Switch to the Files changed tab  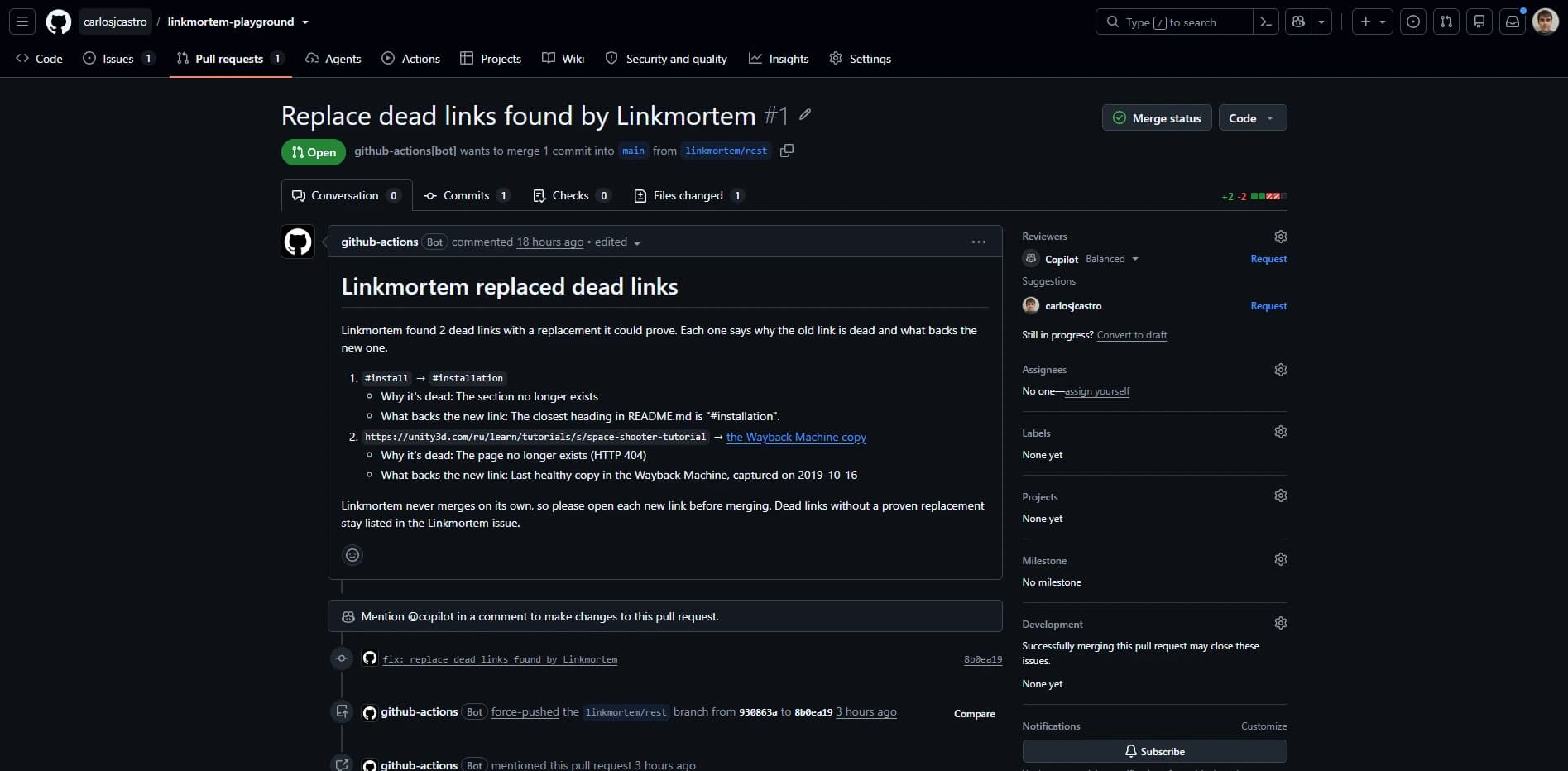pyautogui.click(x=688, y=196)
